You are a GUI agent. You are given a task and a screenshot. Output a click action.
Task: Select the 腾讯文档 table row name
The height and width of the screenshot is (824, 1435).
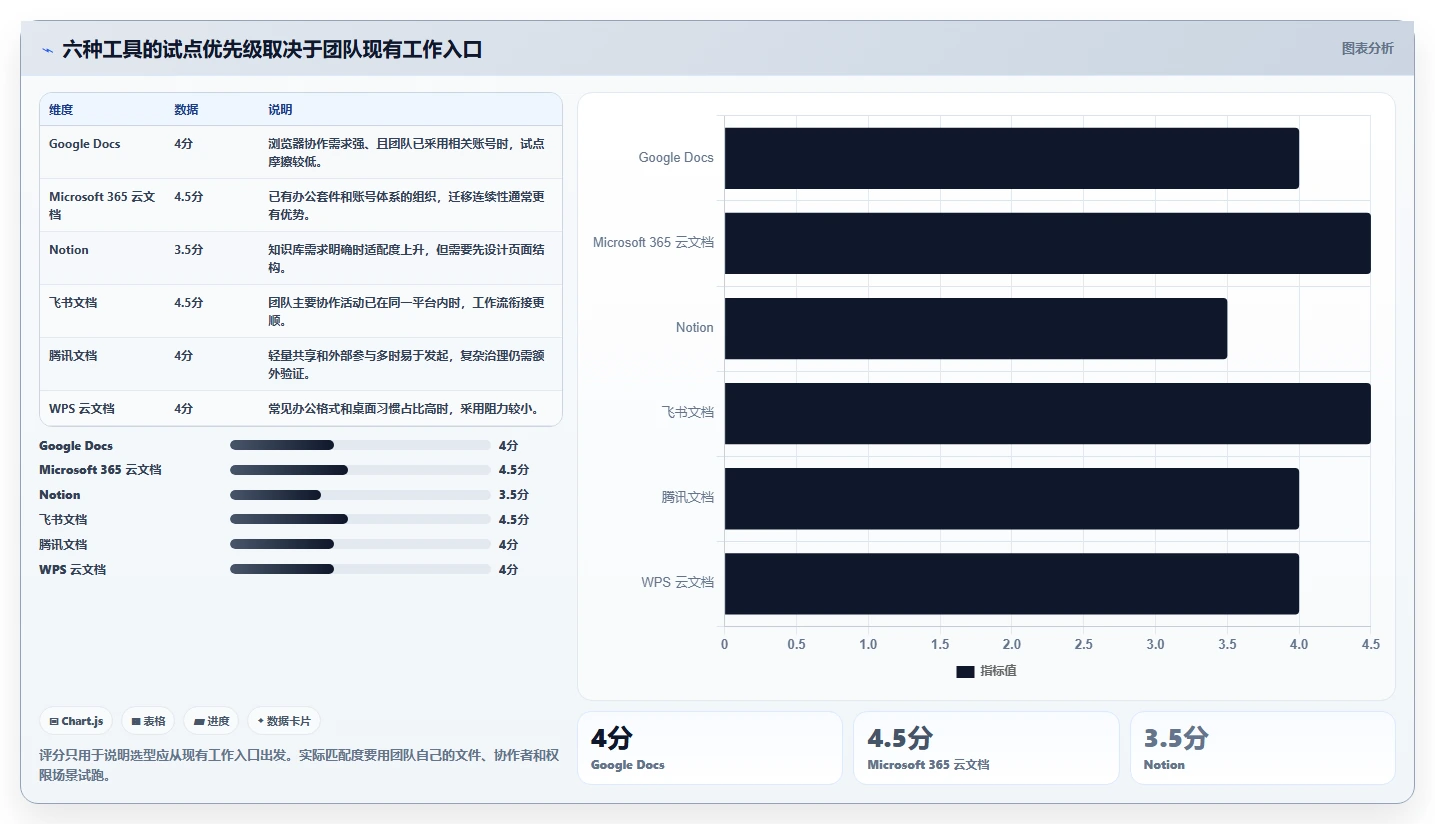tap(73, 356)
